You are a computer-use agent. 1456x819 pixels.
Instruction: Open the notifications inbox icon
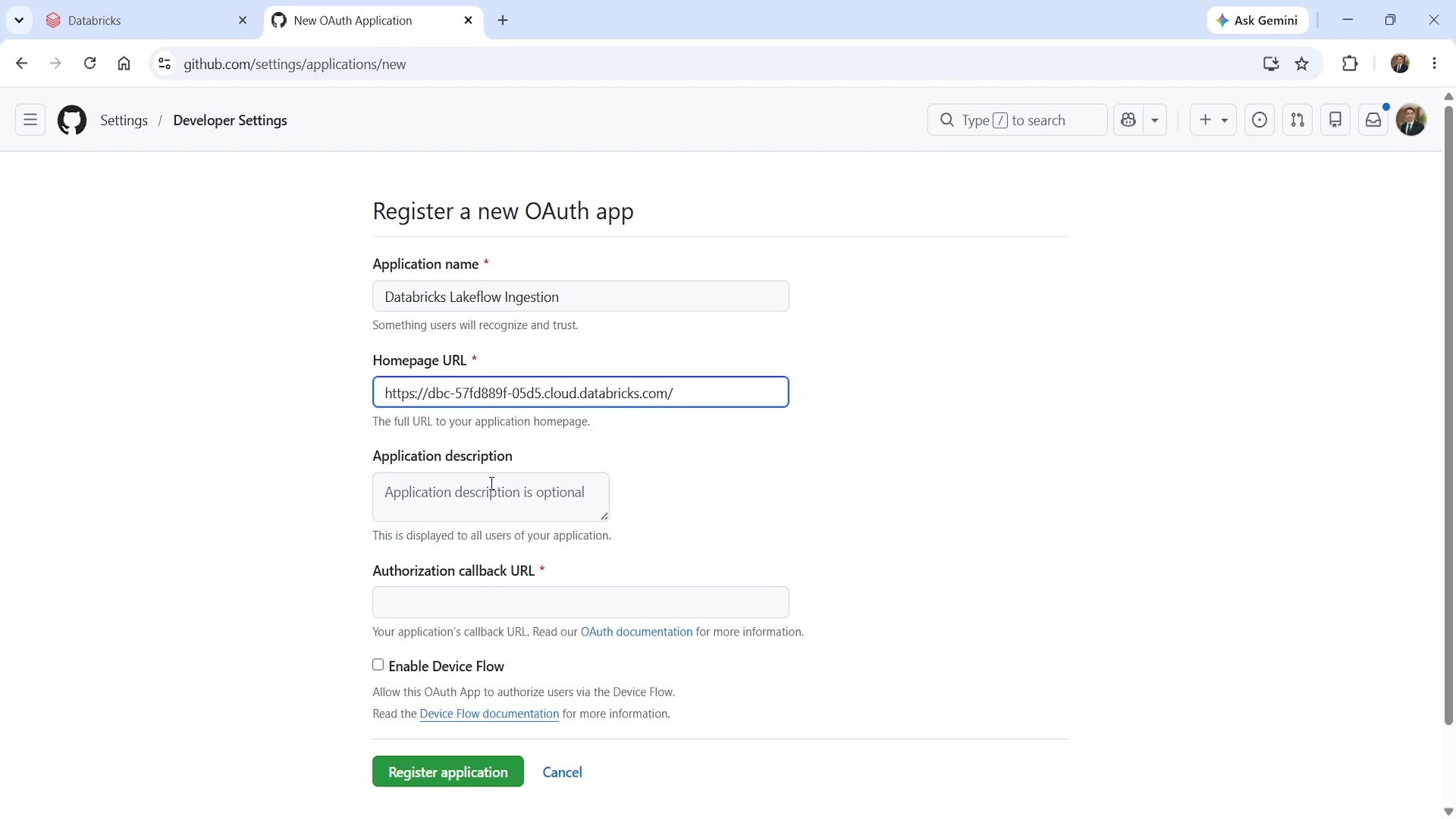1374,121
